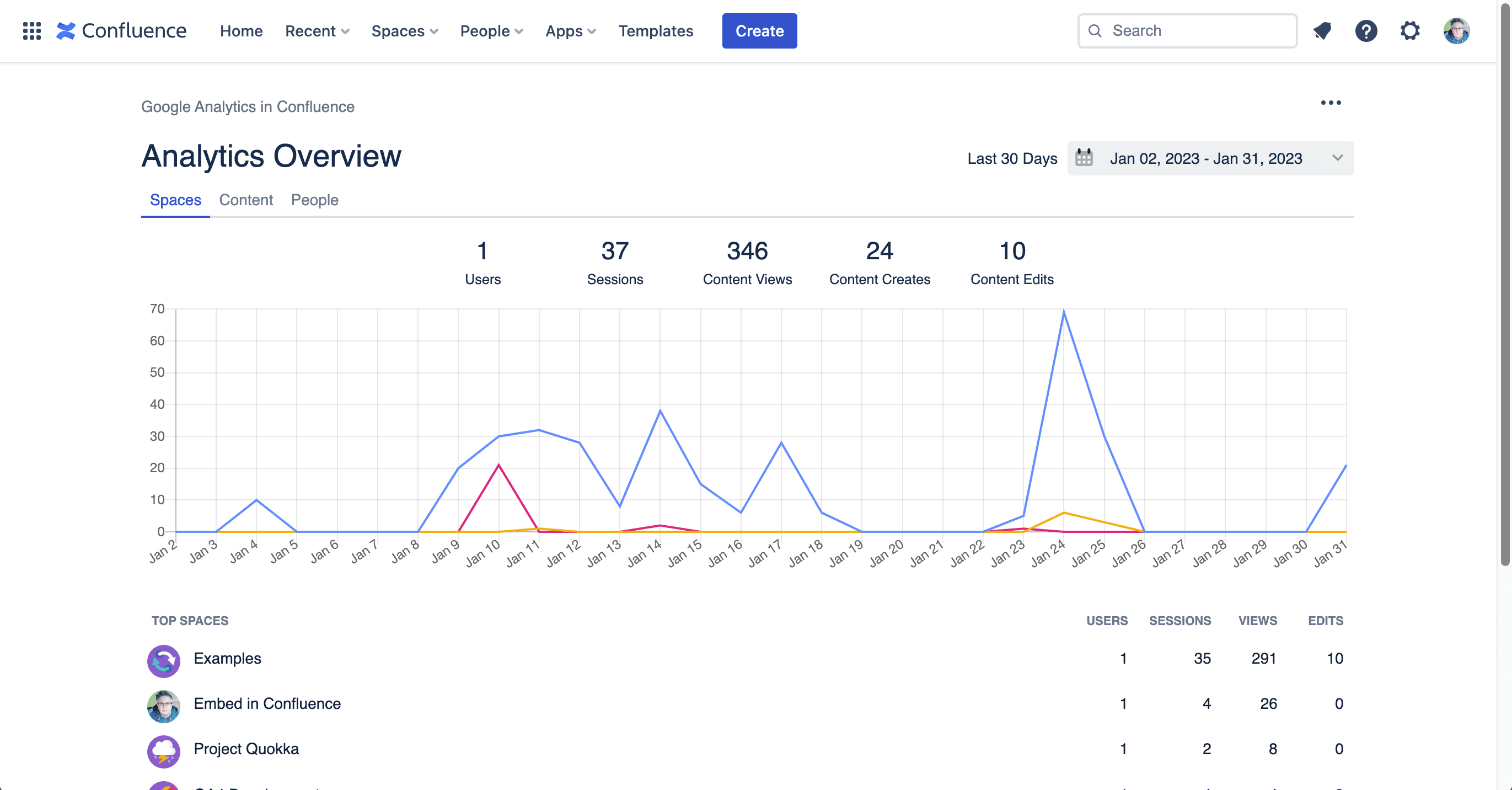Go to Home in the top navigation
Image resolution: width=1512 pixels, height=790 pixels.
pos(241,30)
